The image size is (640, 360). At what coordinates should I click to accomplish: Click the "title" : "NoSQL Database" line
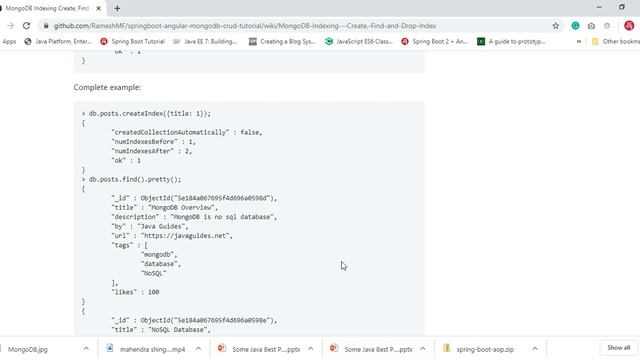161,329
